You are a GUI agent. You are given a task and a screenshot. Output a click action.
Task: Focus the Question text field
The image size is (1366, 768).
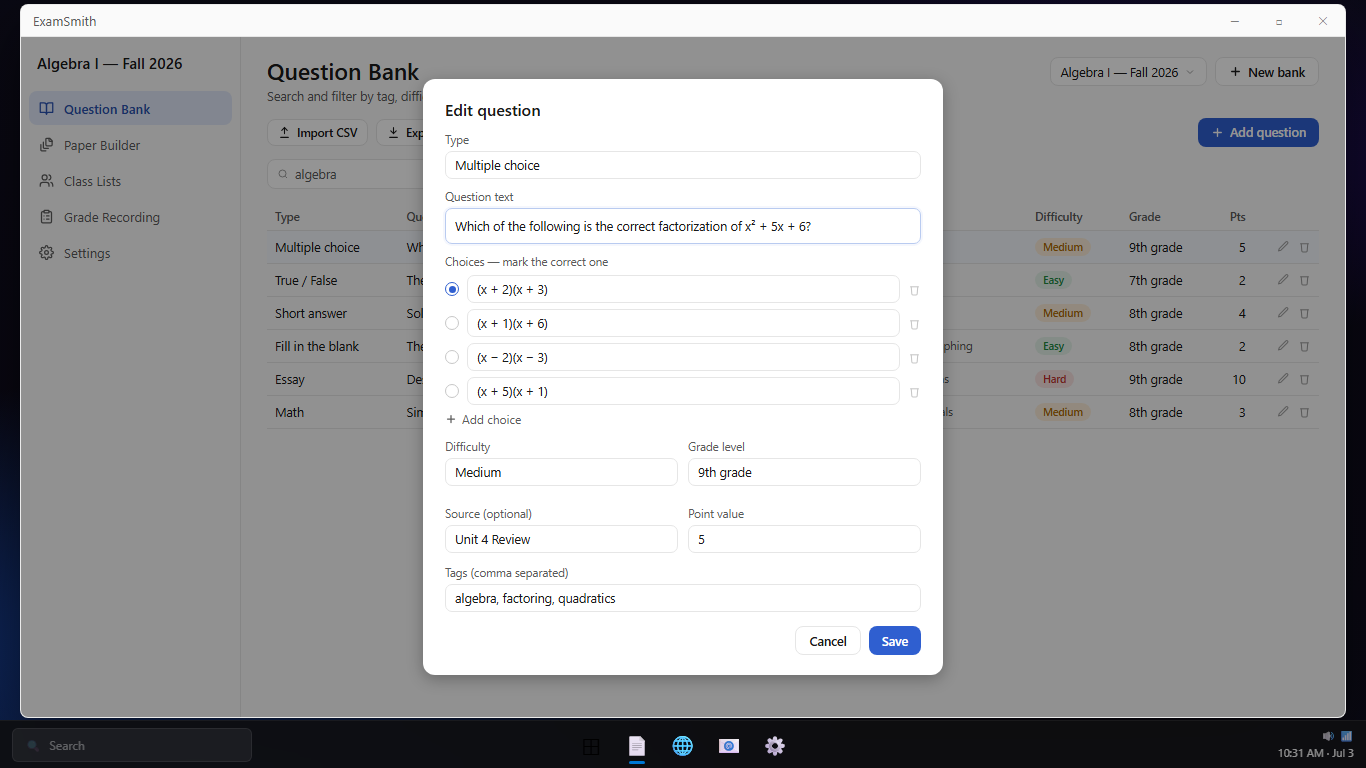pyautogui.click(x=683, y=226)
